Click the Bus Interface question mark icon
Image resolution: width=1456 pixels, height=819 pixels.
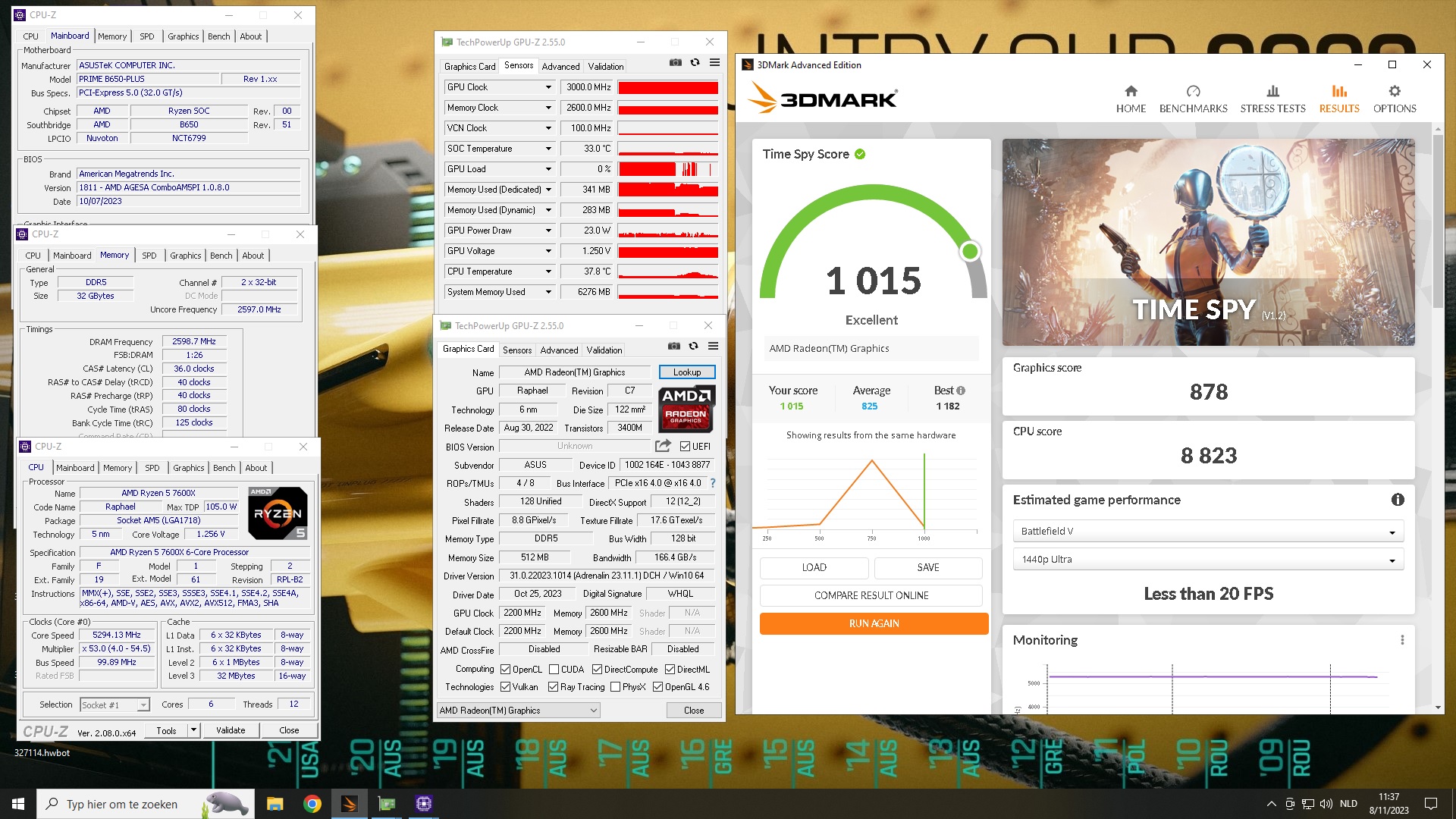[712, 483]
